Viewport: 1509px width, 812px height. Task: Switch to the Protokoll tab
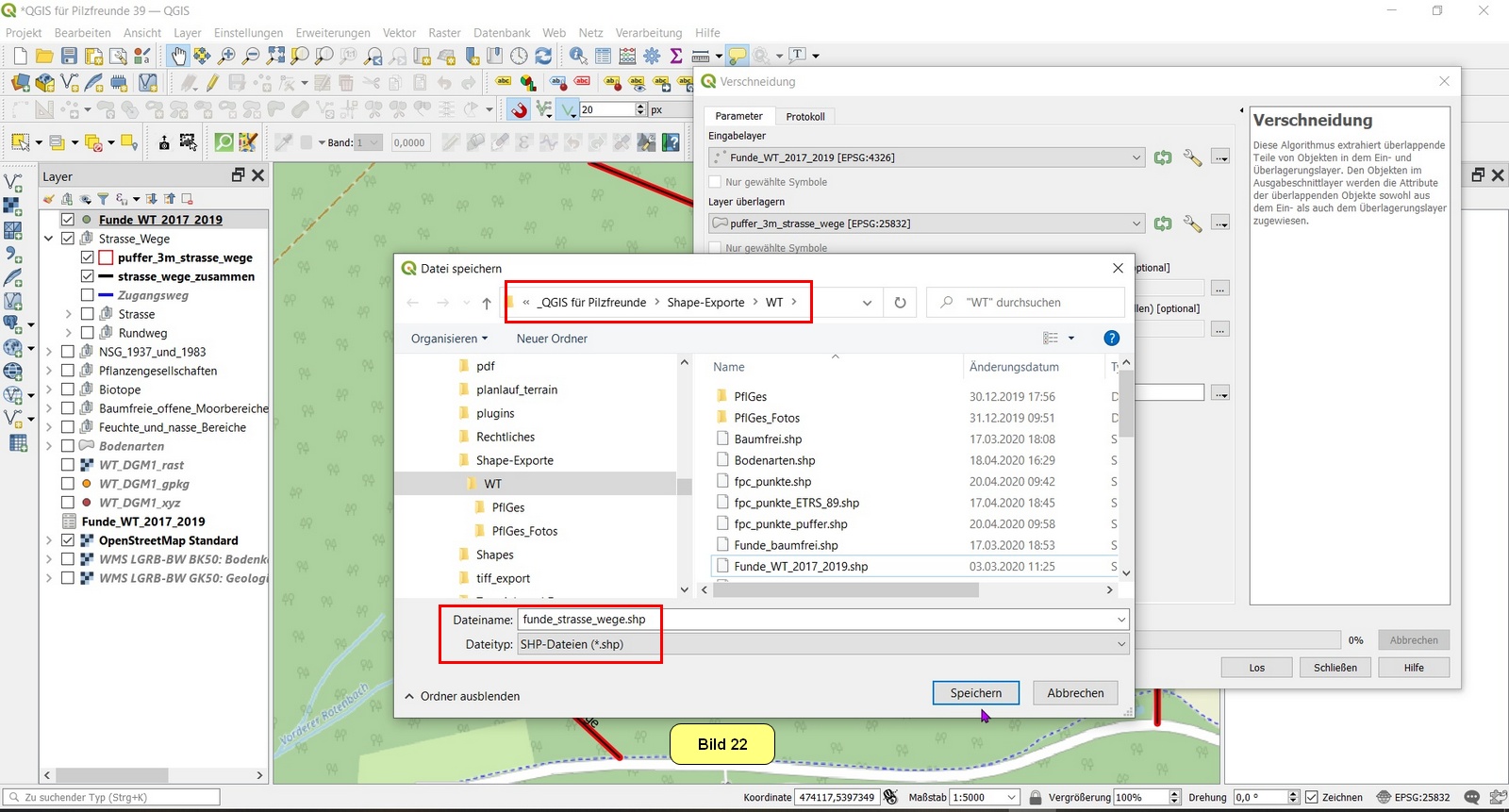tap(804, 117)
